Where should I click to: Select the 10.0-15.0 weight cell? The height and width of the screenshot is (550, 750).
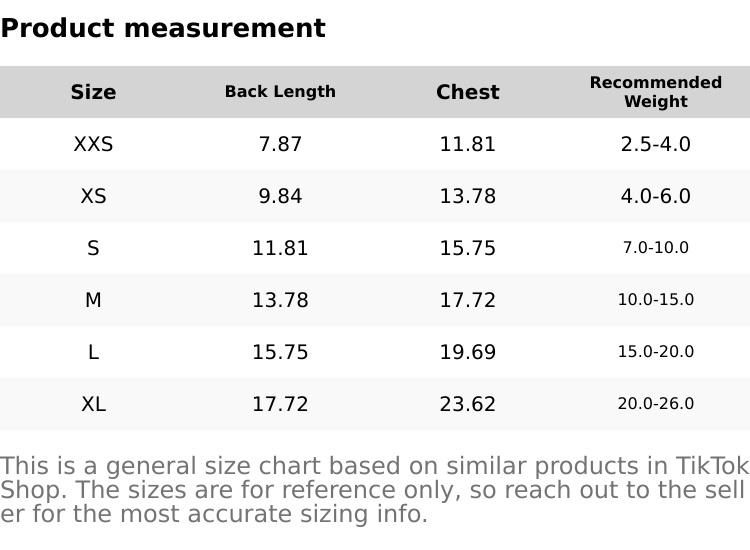coord(655,300)
